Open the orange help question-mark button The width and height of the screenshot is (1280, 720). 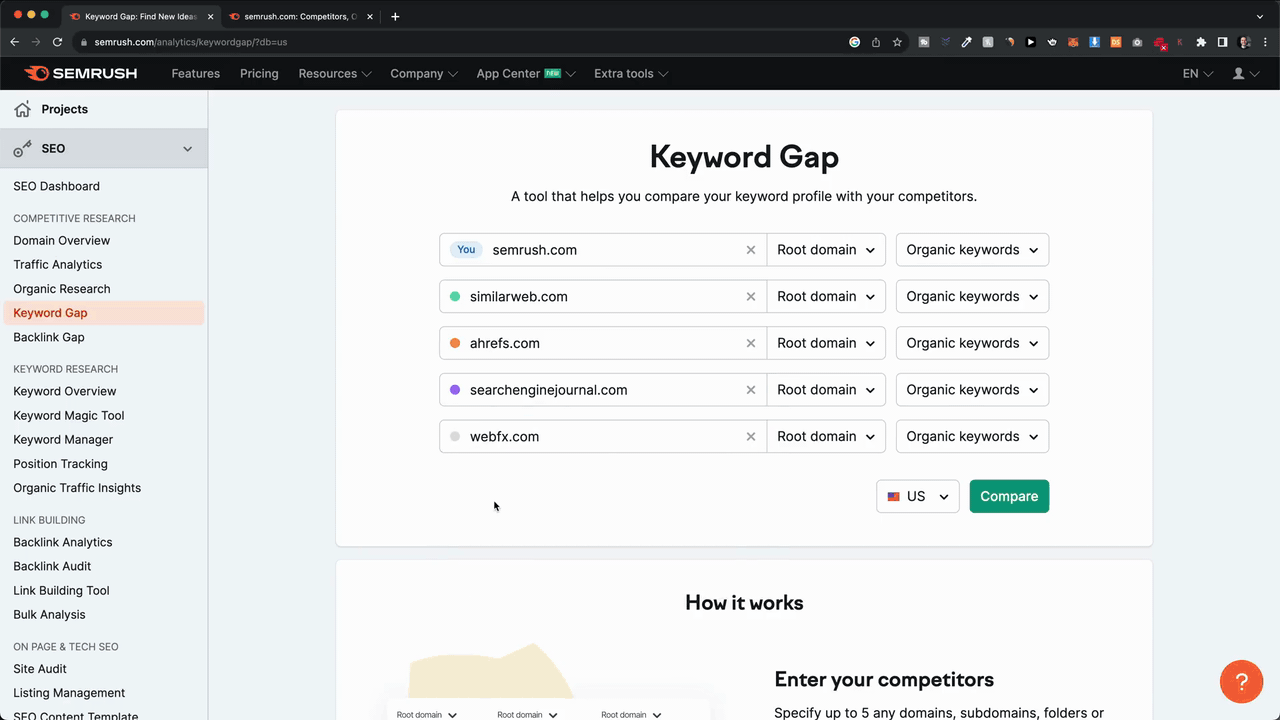[1241, 682]
